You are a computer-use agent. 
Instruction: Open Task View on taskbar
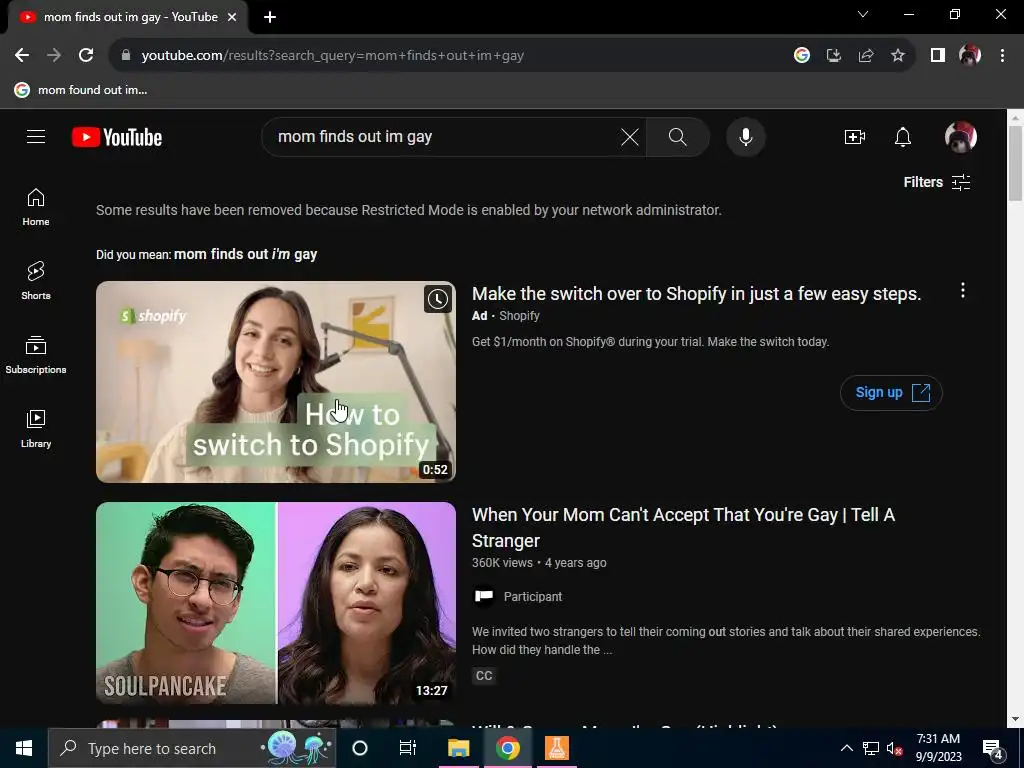(408, 748)
